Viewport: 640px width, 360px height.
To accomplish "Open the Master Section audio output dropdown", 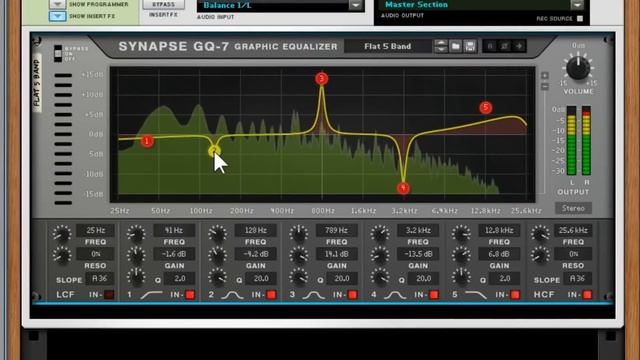I will [577, 5].
